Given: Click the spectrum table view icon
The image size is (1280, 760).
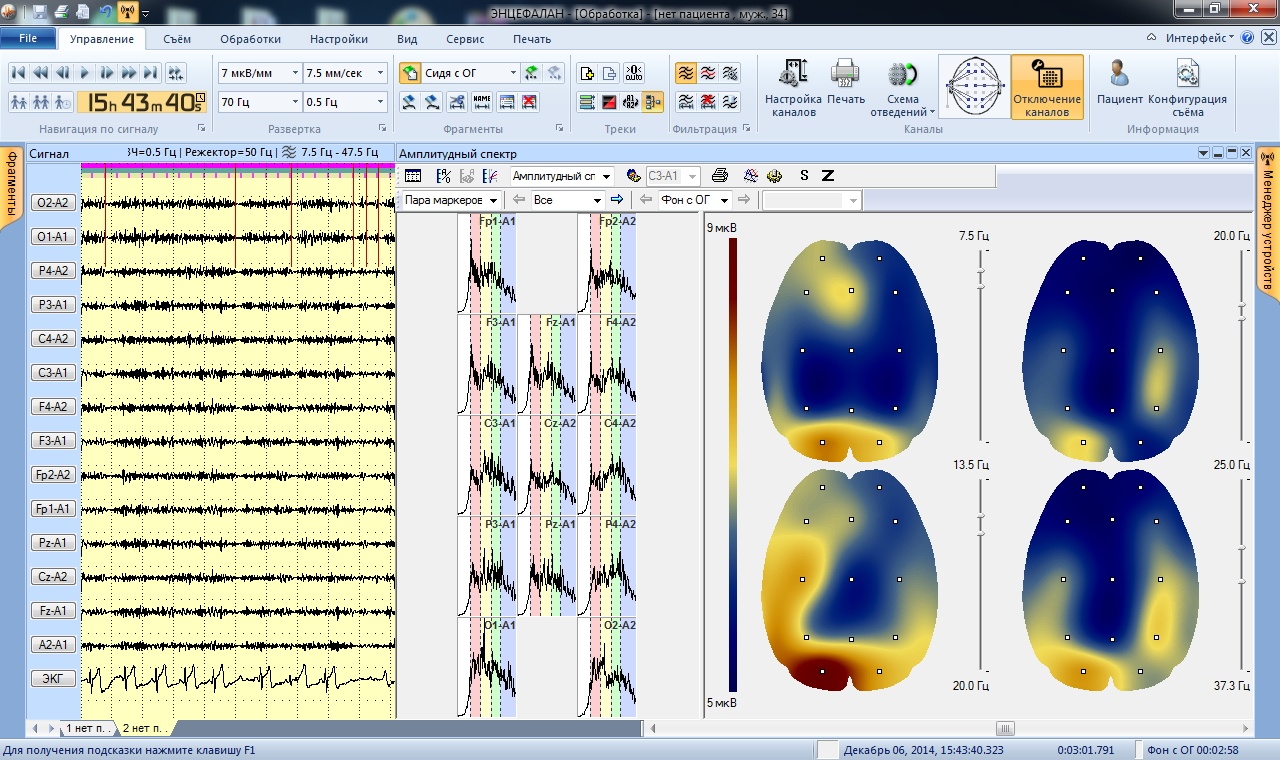Looking at the screenshot, I should pyautogui.click(x=413, y=176).
